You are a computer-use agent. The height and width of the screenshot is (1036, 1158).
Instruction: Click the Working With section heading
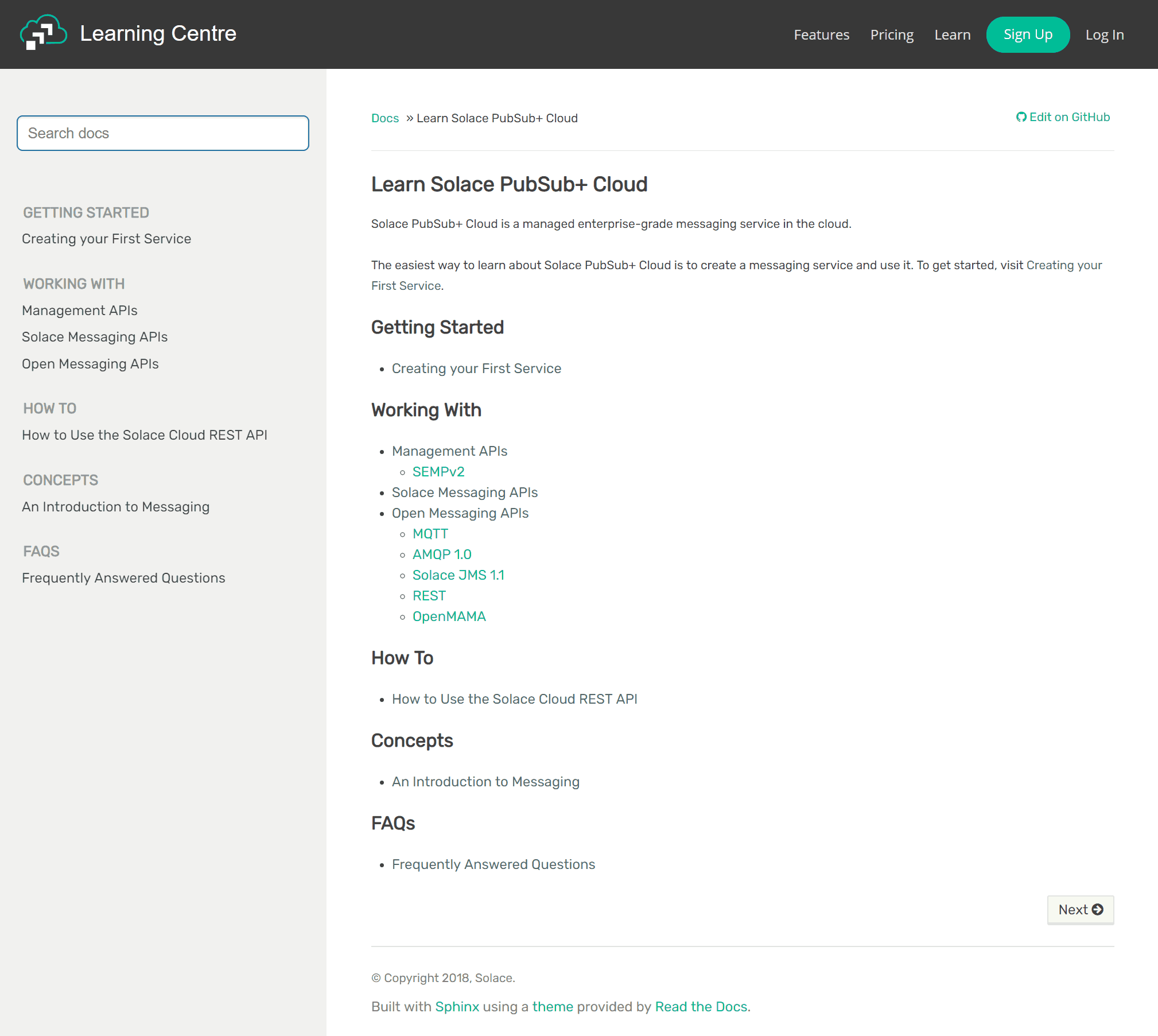coord(426,410)
